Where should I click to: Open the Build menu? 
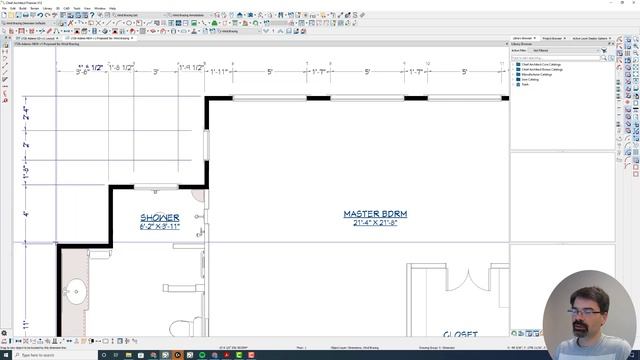(23, 8)
